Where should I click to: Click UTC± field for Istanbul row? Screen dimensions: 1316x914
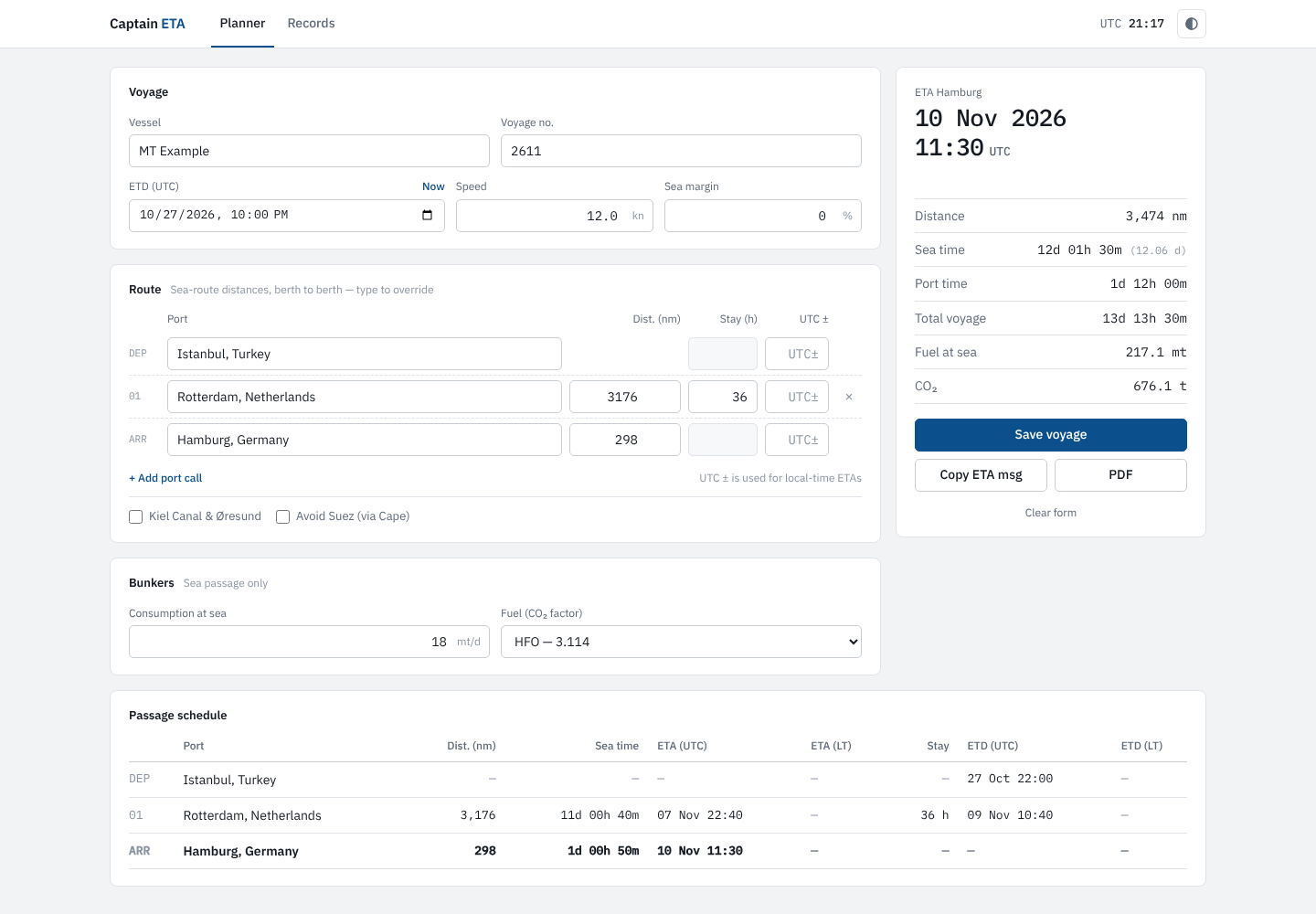pos(797,354)
